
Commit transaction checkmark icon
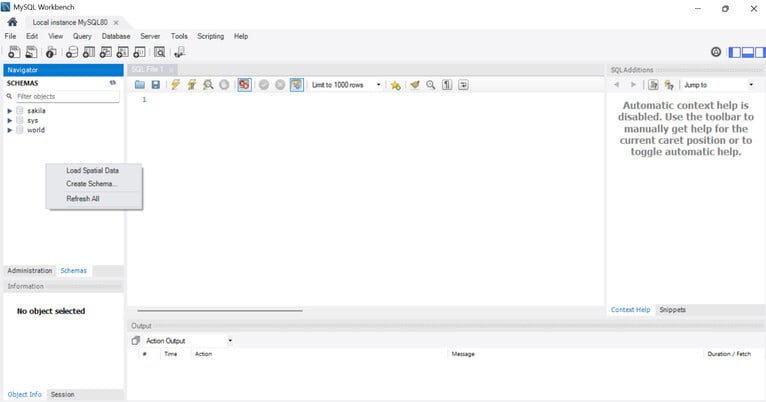point(264,85)
